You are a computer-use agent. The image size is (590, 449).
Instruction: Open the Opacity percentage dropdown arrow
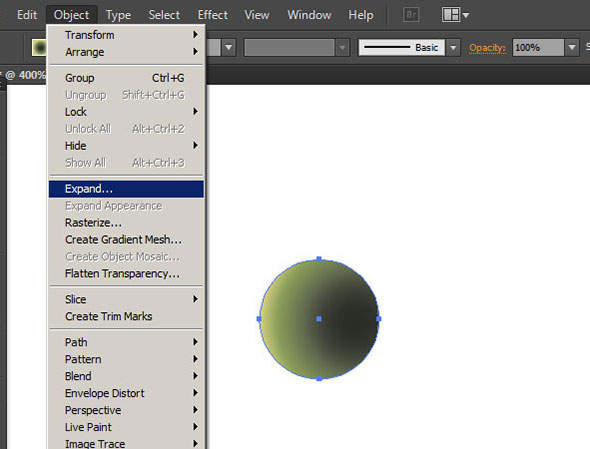coord(572,48)
